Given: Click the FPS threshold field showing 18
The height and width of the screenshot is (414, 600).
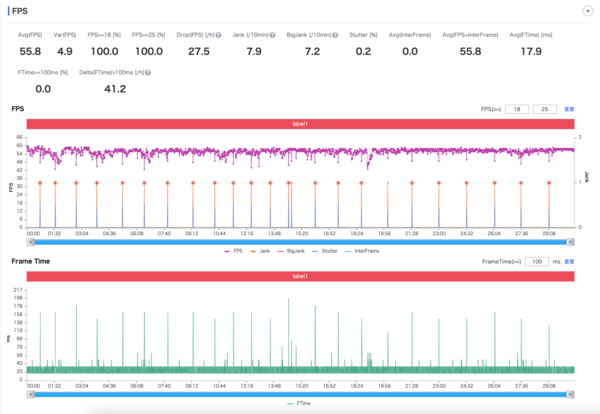Looking at the screenshot, I should point(517,109).
